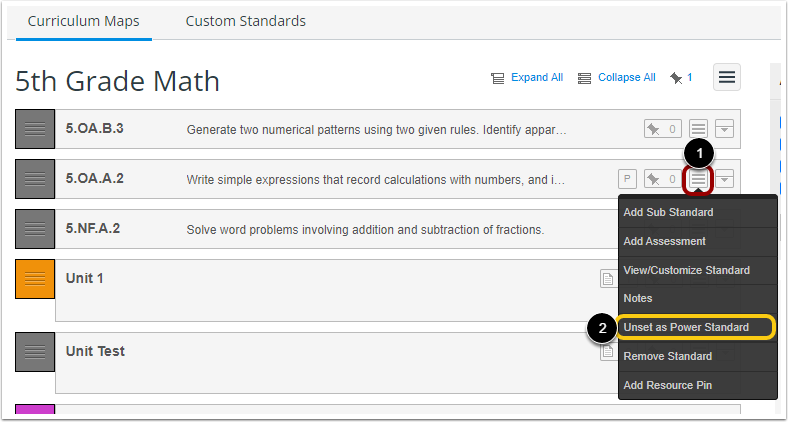
Task: Select Unset as Power Standard menu option
Action: [686, 327]
